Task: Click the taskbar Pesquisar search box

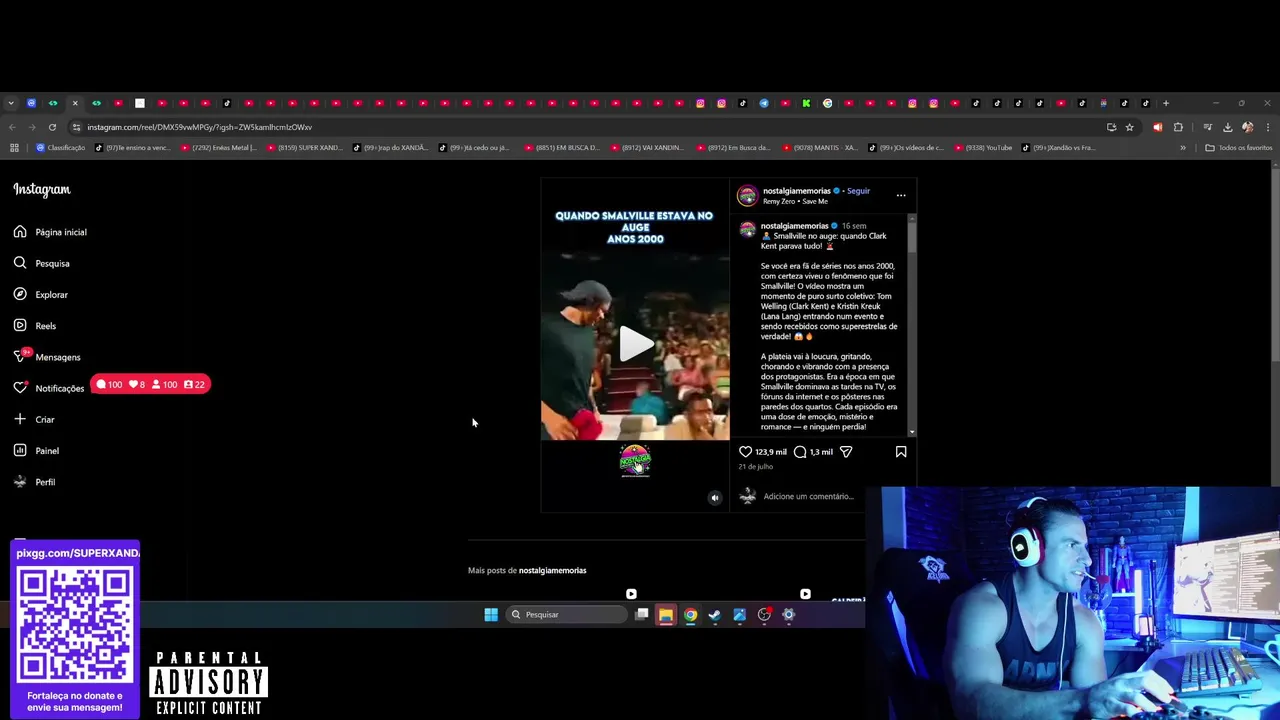Action: click(566, 615)
